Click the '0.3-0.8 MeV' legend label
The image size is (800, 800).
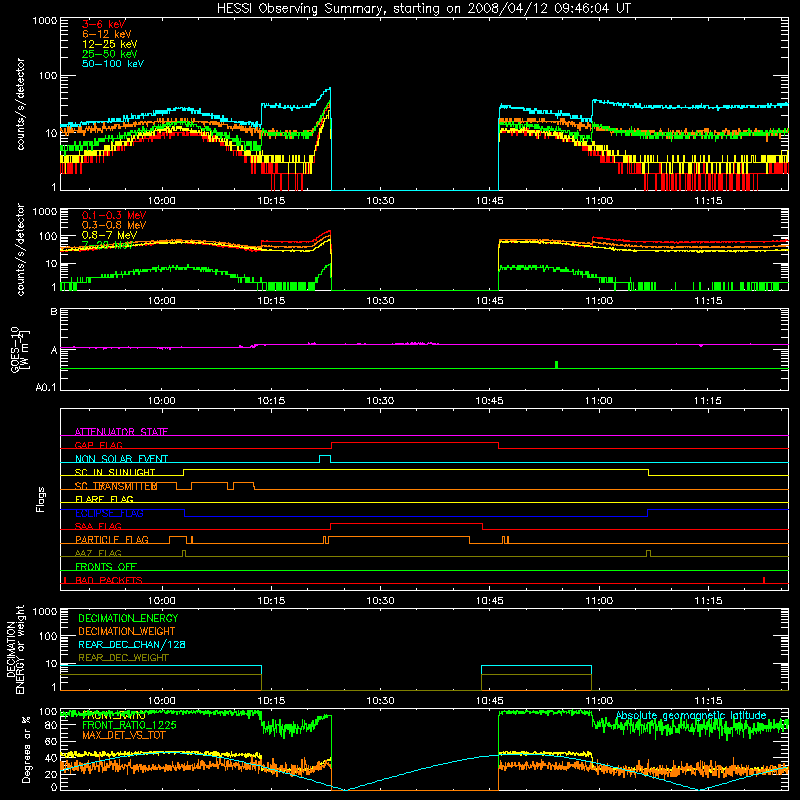pos(114,225)
